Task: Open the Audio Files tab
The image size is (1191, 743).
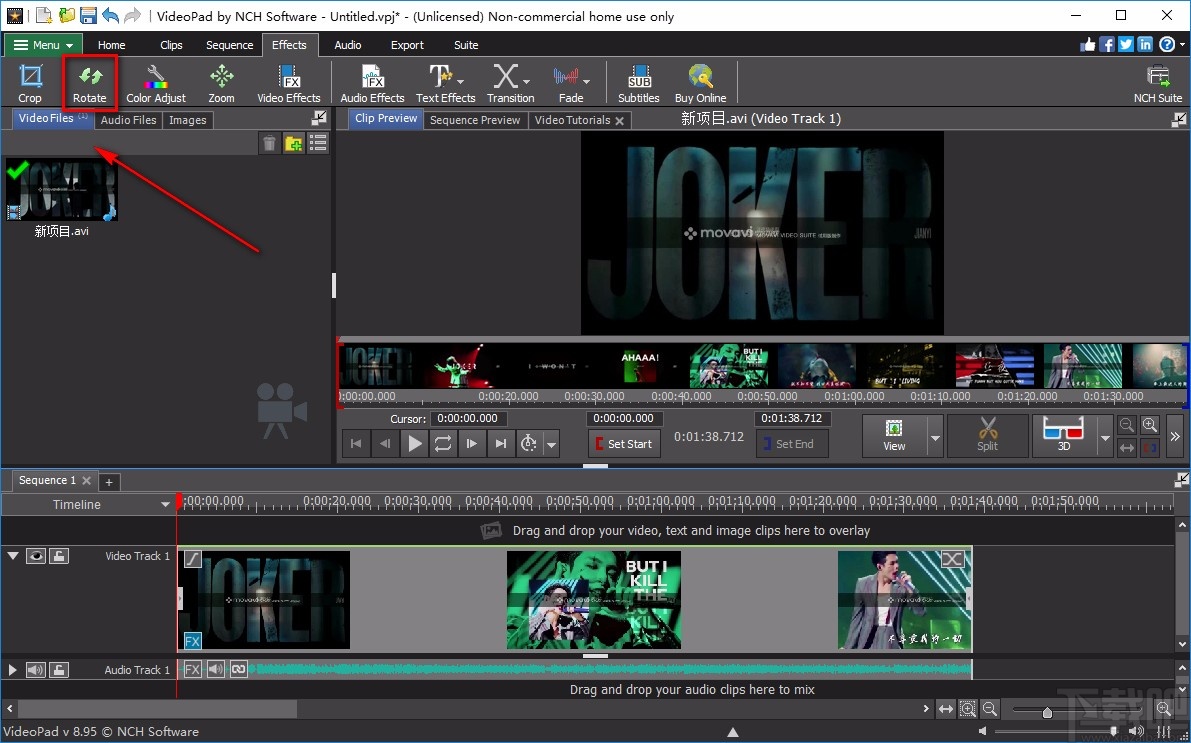Action: 128,119
